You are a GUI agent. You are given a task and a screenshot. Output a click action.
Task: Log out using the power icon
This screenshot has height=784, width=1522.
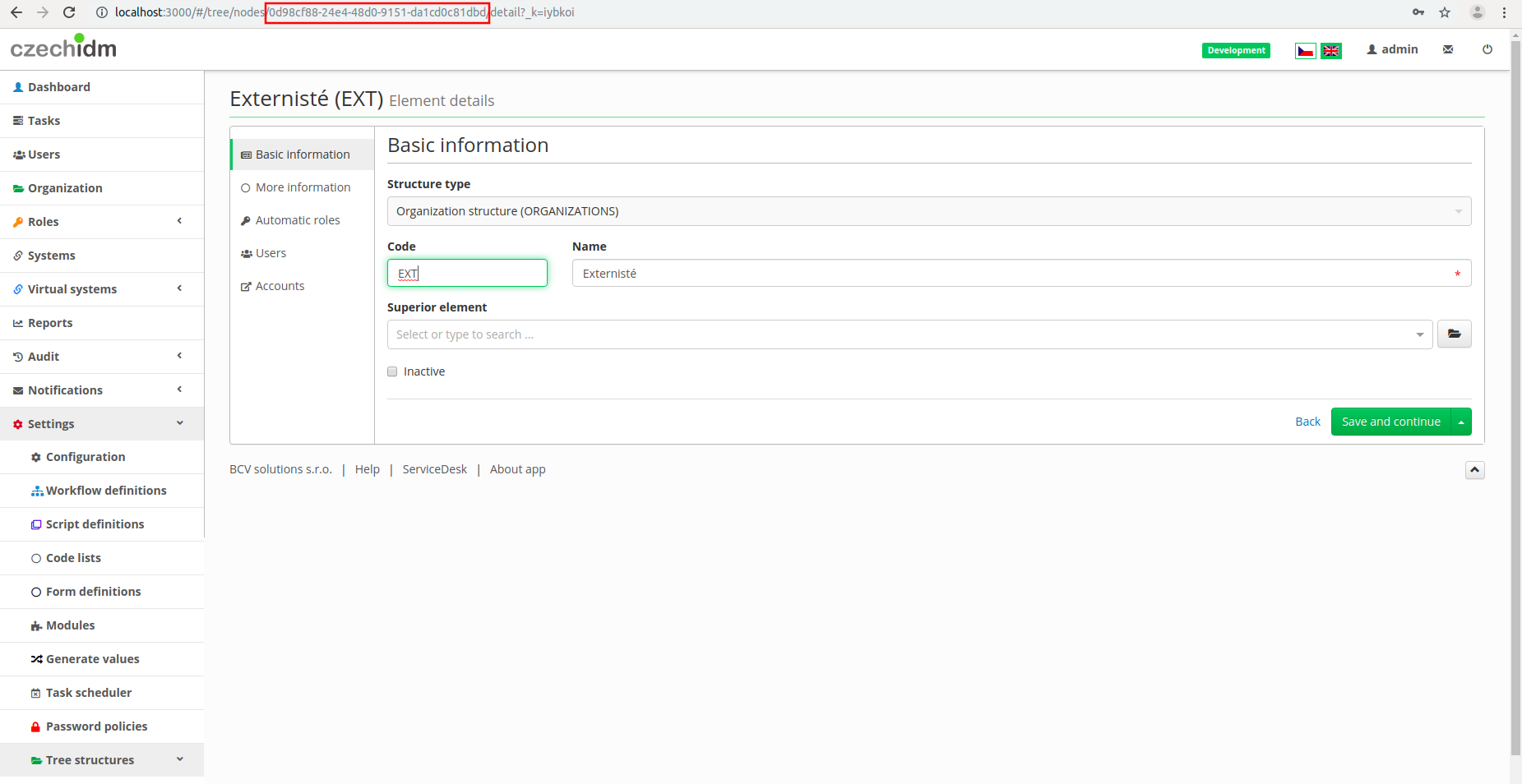[x=1487, y=49]
